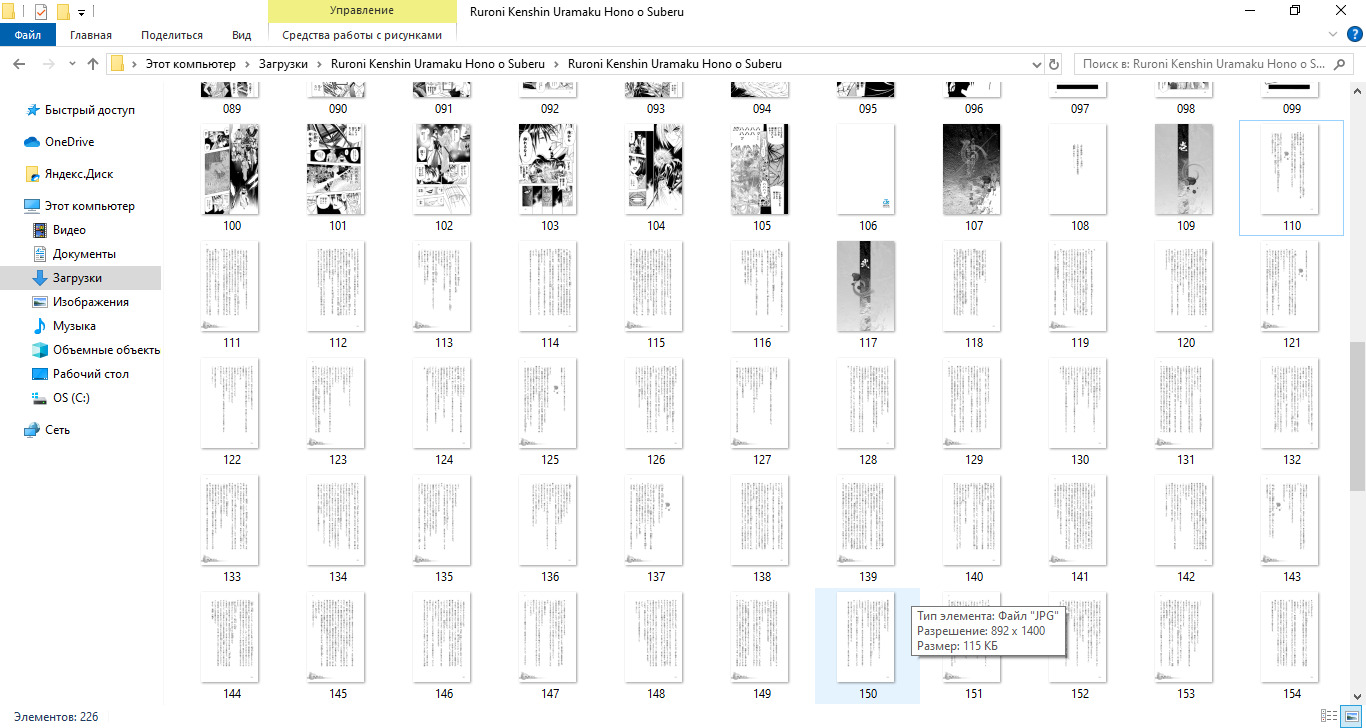1366x728 pixels.
Task: Open OneDrive in the navigation pane
Action: coord(68,142)
